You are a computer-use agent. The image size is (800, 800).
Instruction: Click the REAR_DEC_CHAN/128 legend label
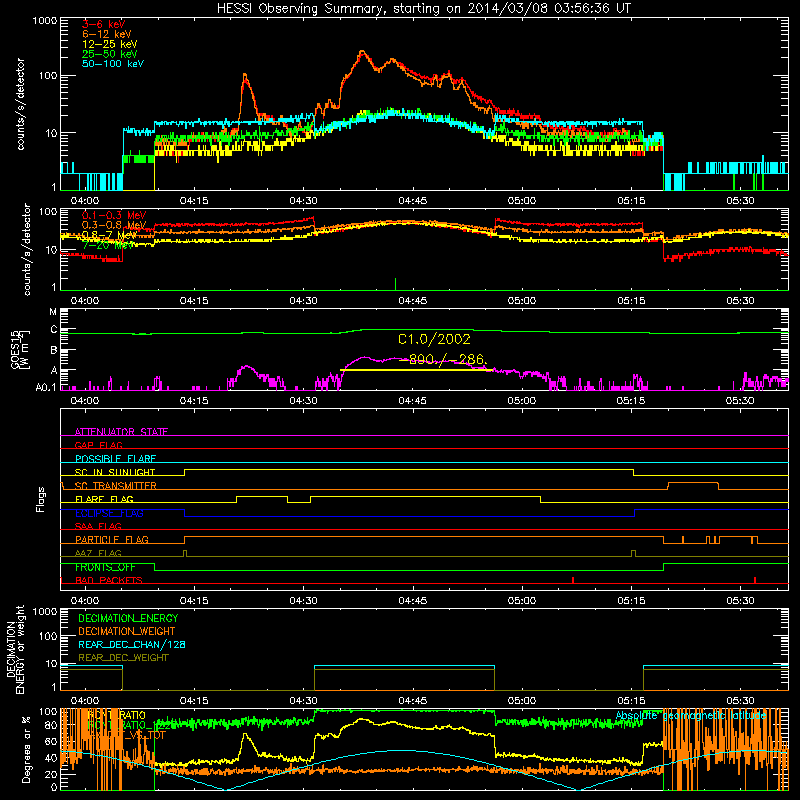point(132,644)
